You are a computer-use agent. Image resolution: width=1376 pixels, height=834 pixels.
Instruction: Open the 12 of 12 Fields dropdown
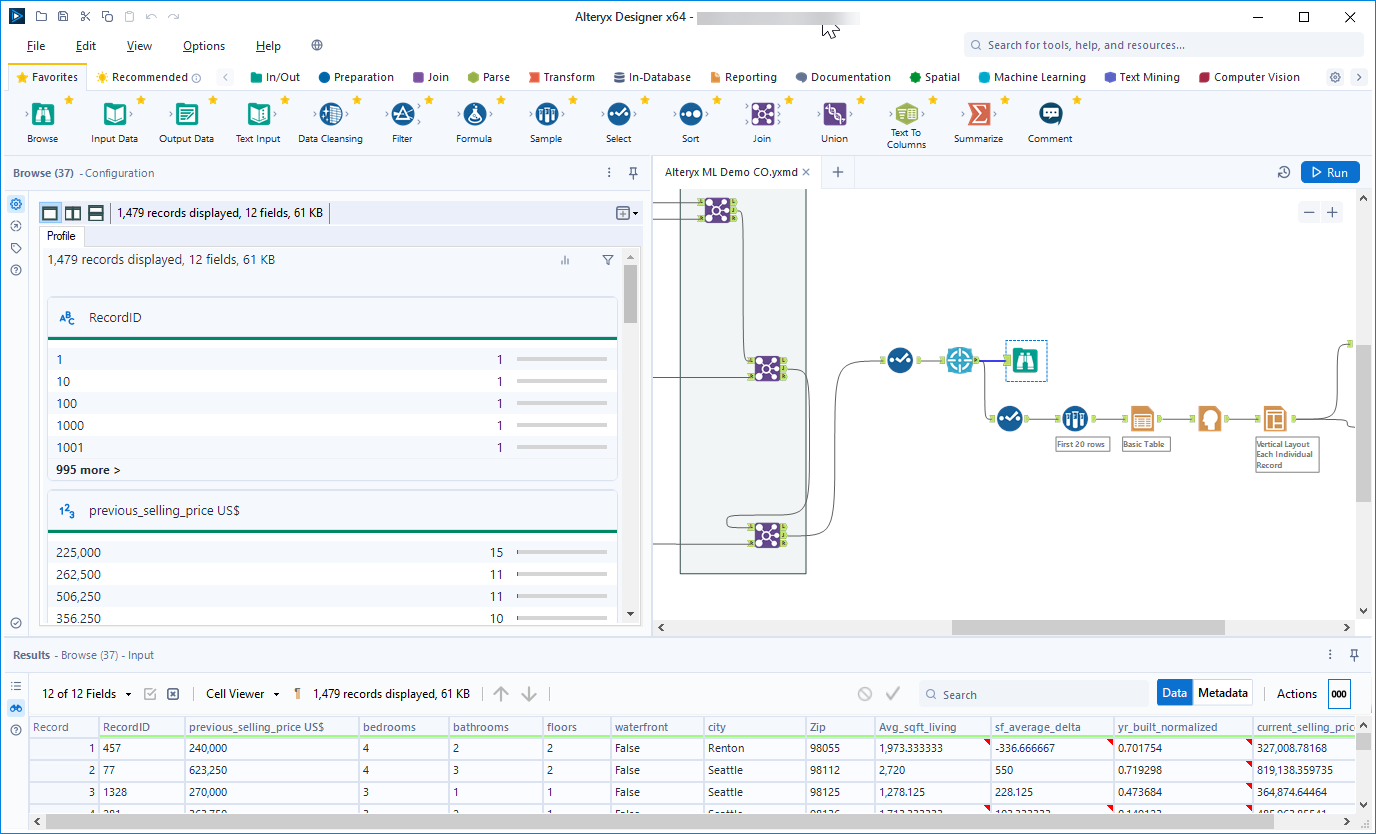tap(87, 694)
